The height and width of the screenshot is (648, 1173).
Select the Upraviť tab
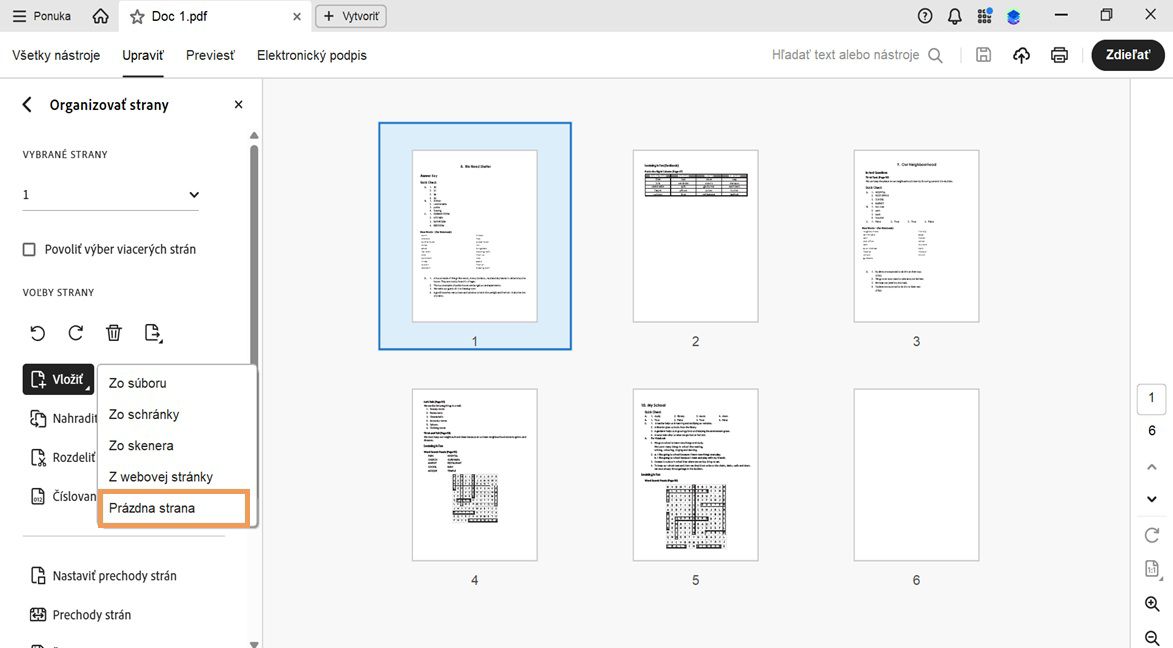(143, 55)
